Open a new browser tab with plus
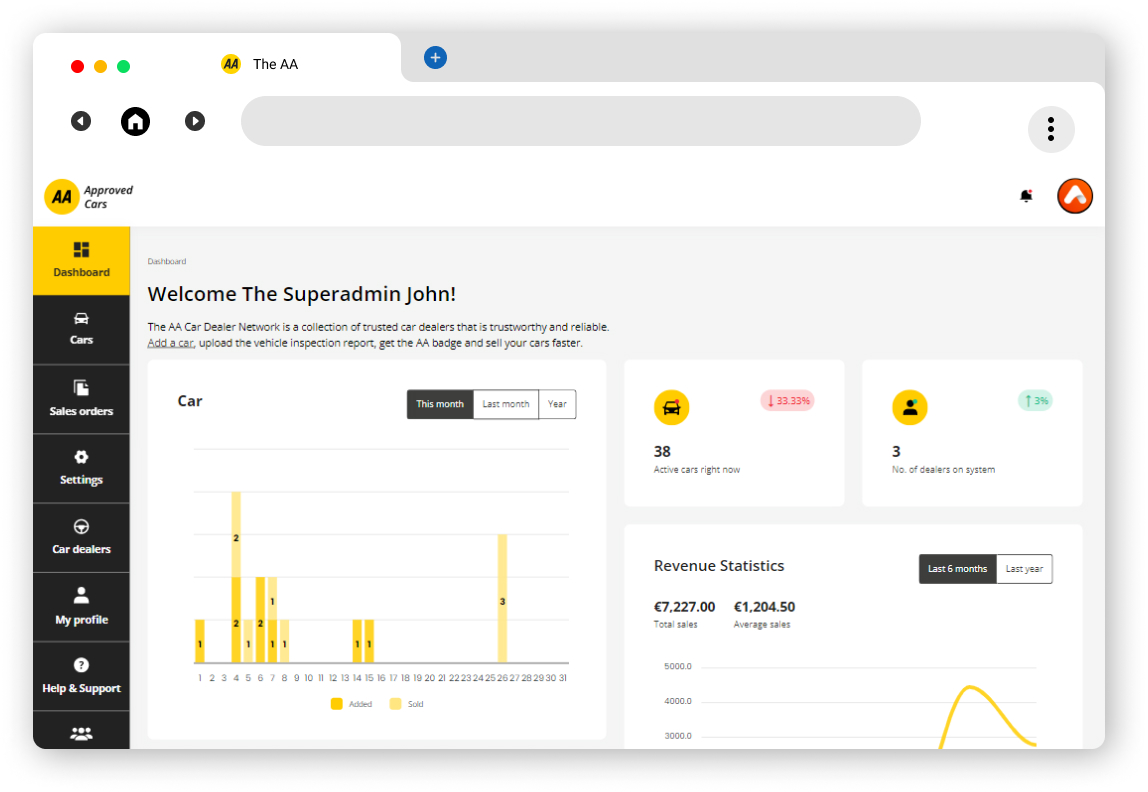 point(436,57)
